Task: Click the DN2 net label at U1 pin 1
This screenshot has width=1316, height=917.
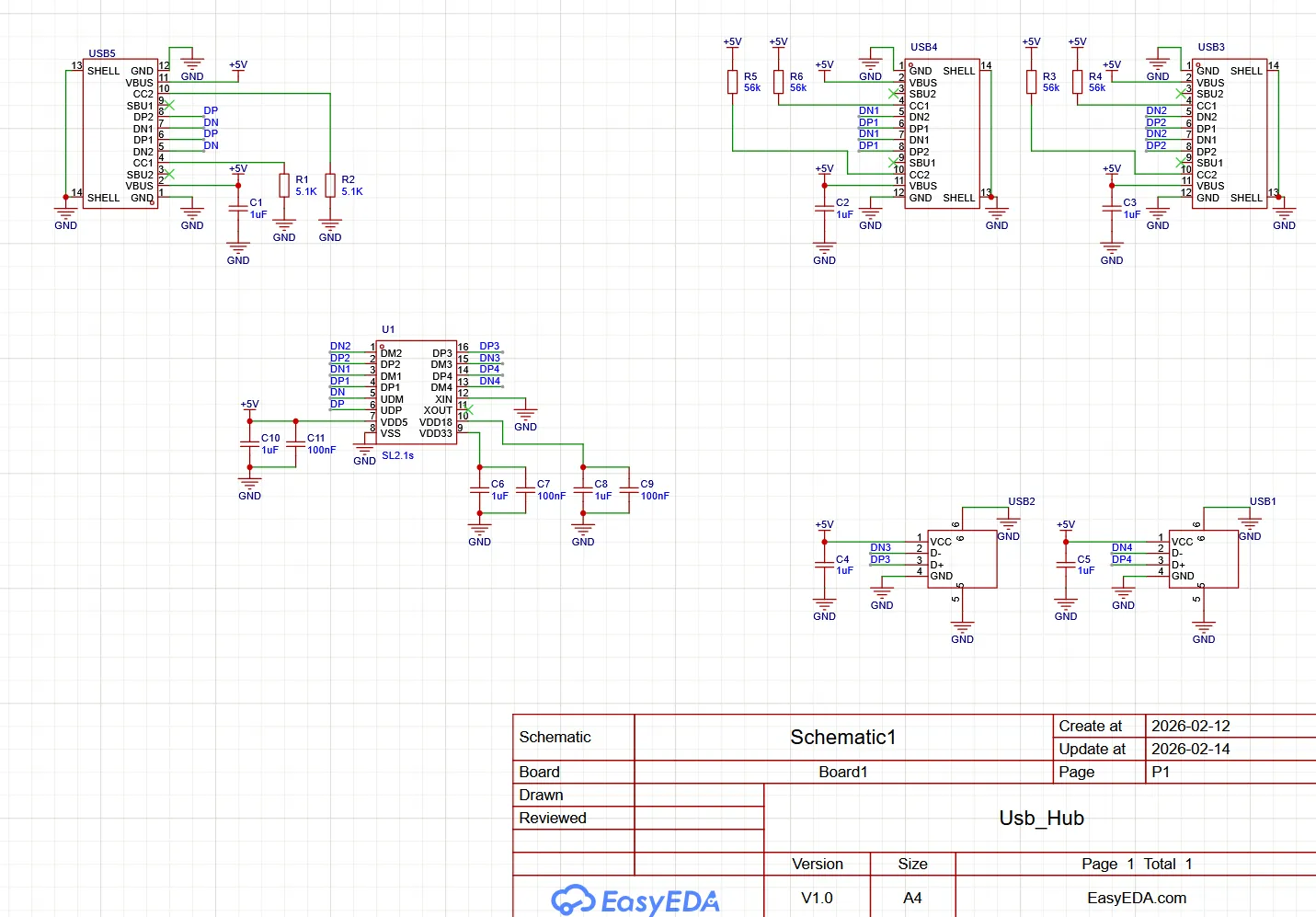Action: tap(340, 347)
